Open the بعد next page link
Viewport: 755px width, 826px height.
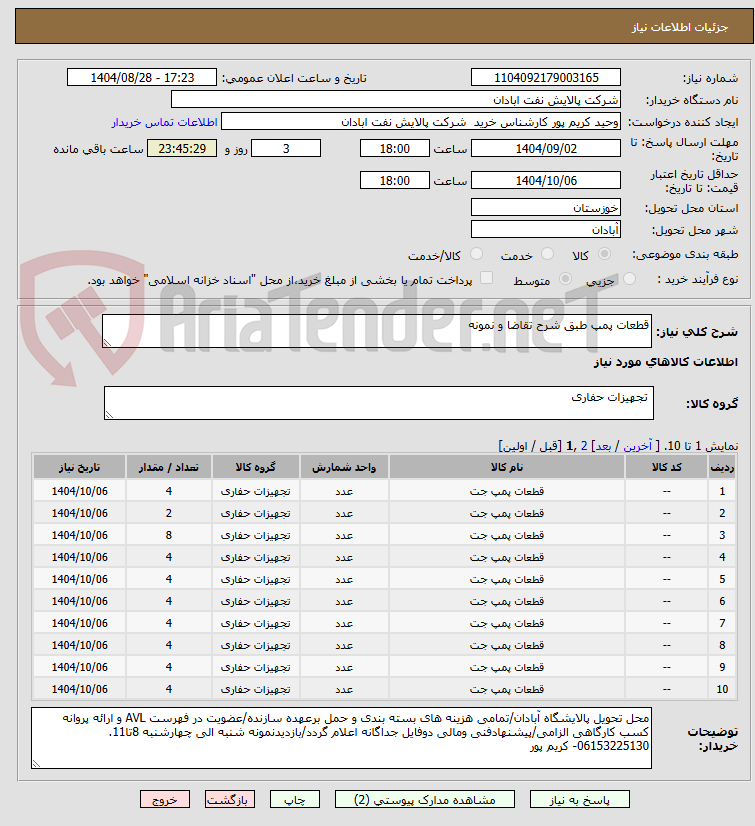[603, 446]
